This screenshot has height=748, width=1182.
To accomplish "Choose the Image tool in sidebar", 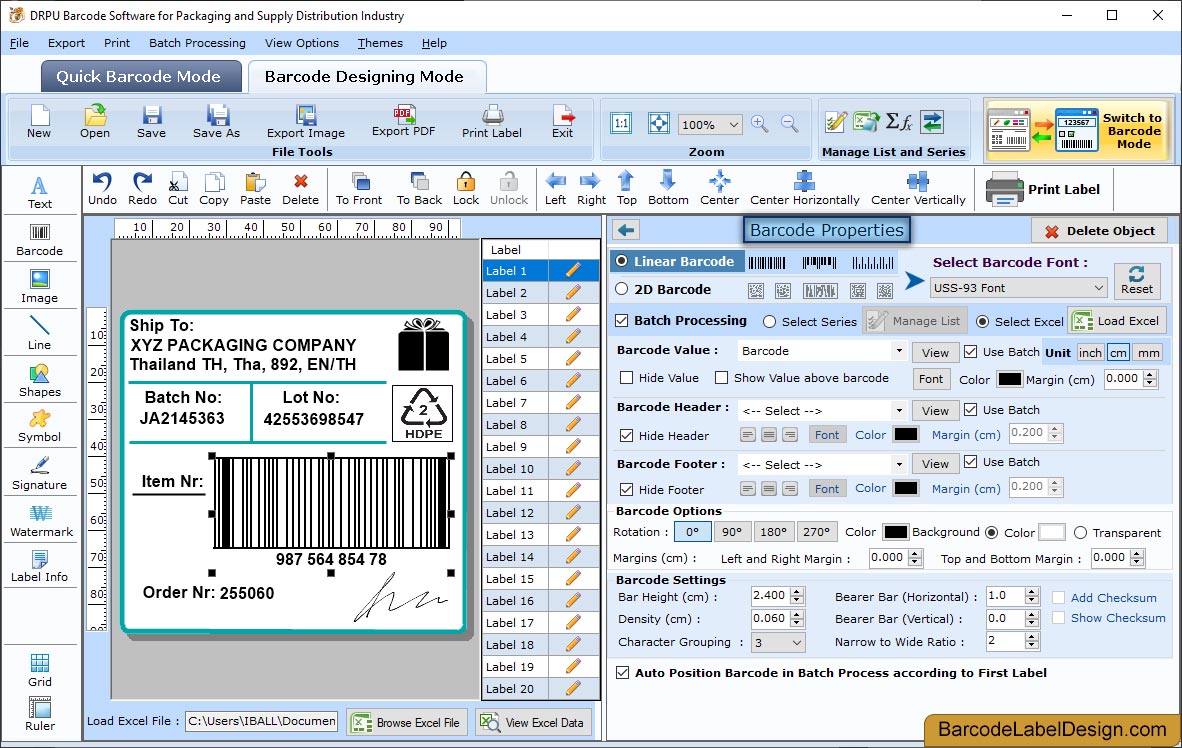I will tap(39, 287).
